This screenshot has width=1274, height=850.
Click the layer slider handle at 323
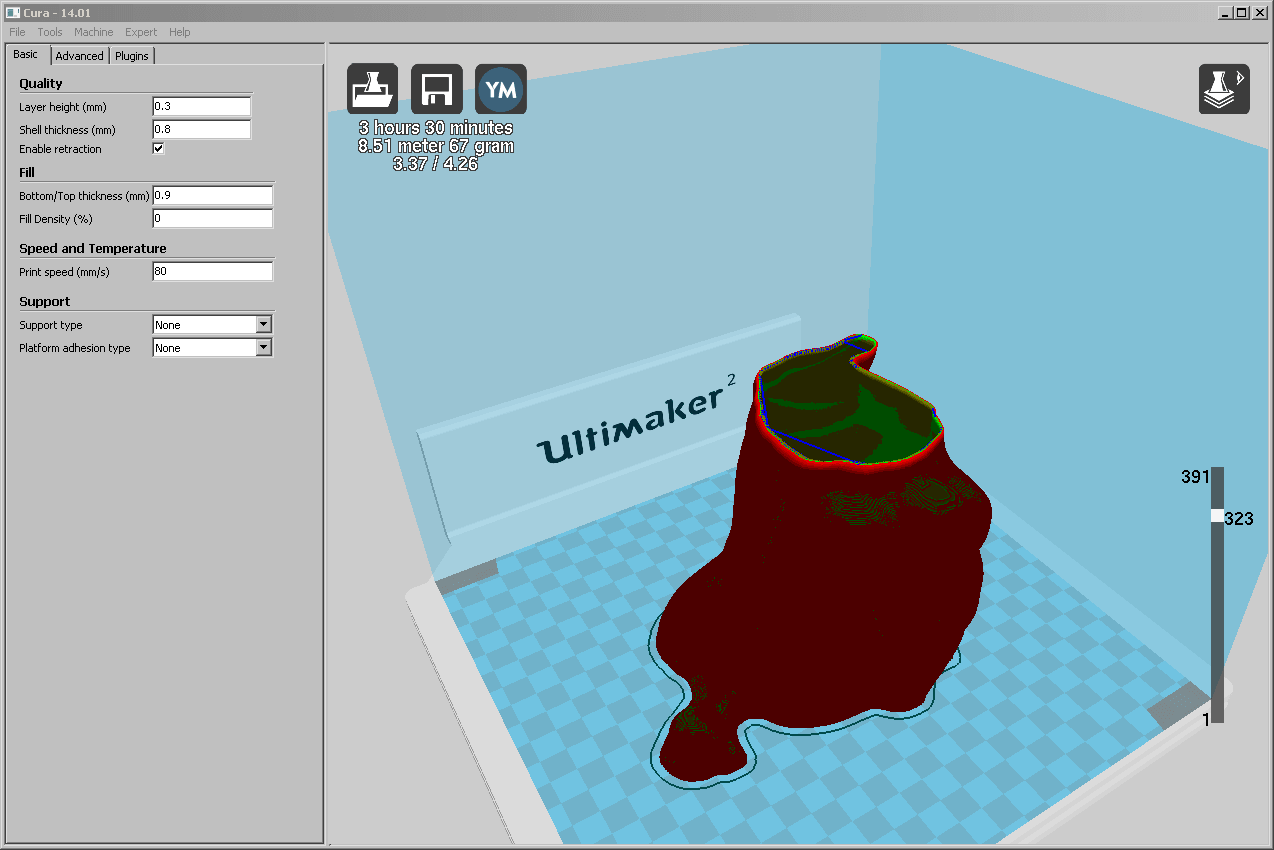coord(1217,516)
